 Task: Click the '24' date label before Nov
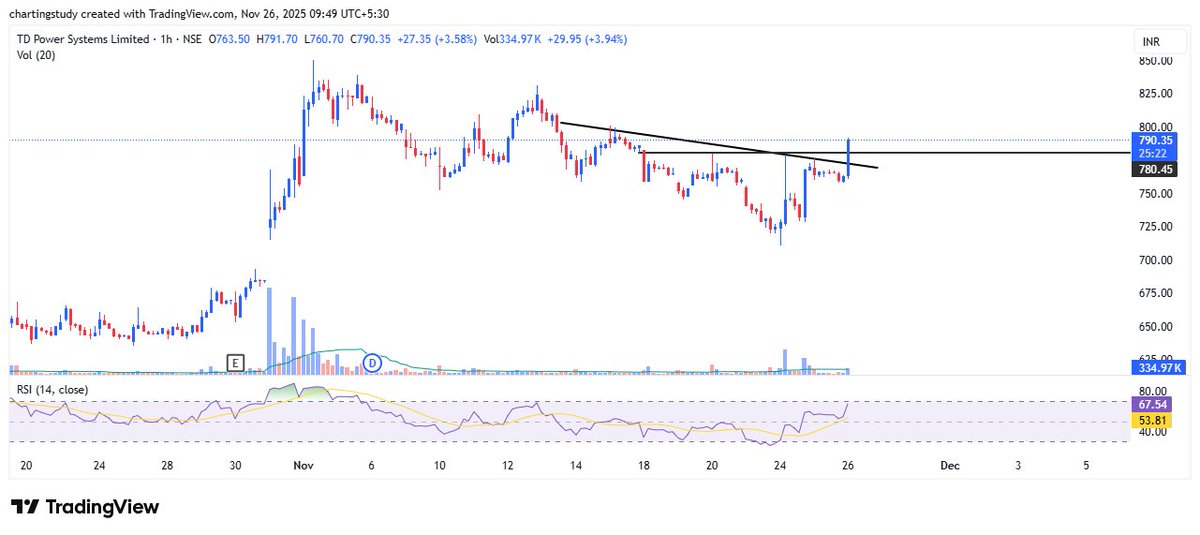(x=99, y=466)
